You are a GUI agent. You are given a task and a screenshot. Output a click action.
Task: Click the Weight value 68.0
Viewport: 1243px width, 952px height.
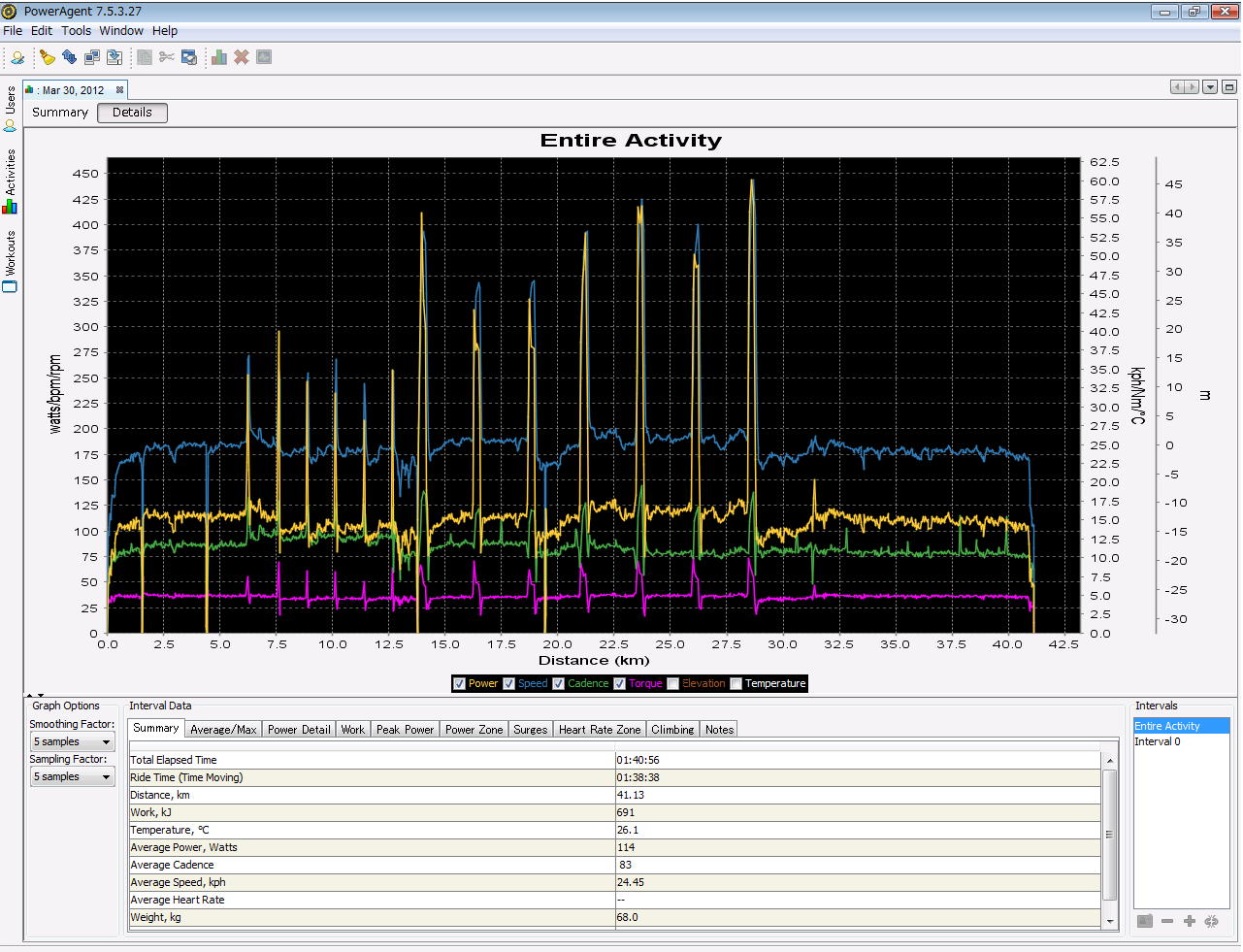(x=627, y=917)
